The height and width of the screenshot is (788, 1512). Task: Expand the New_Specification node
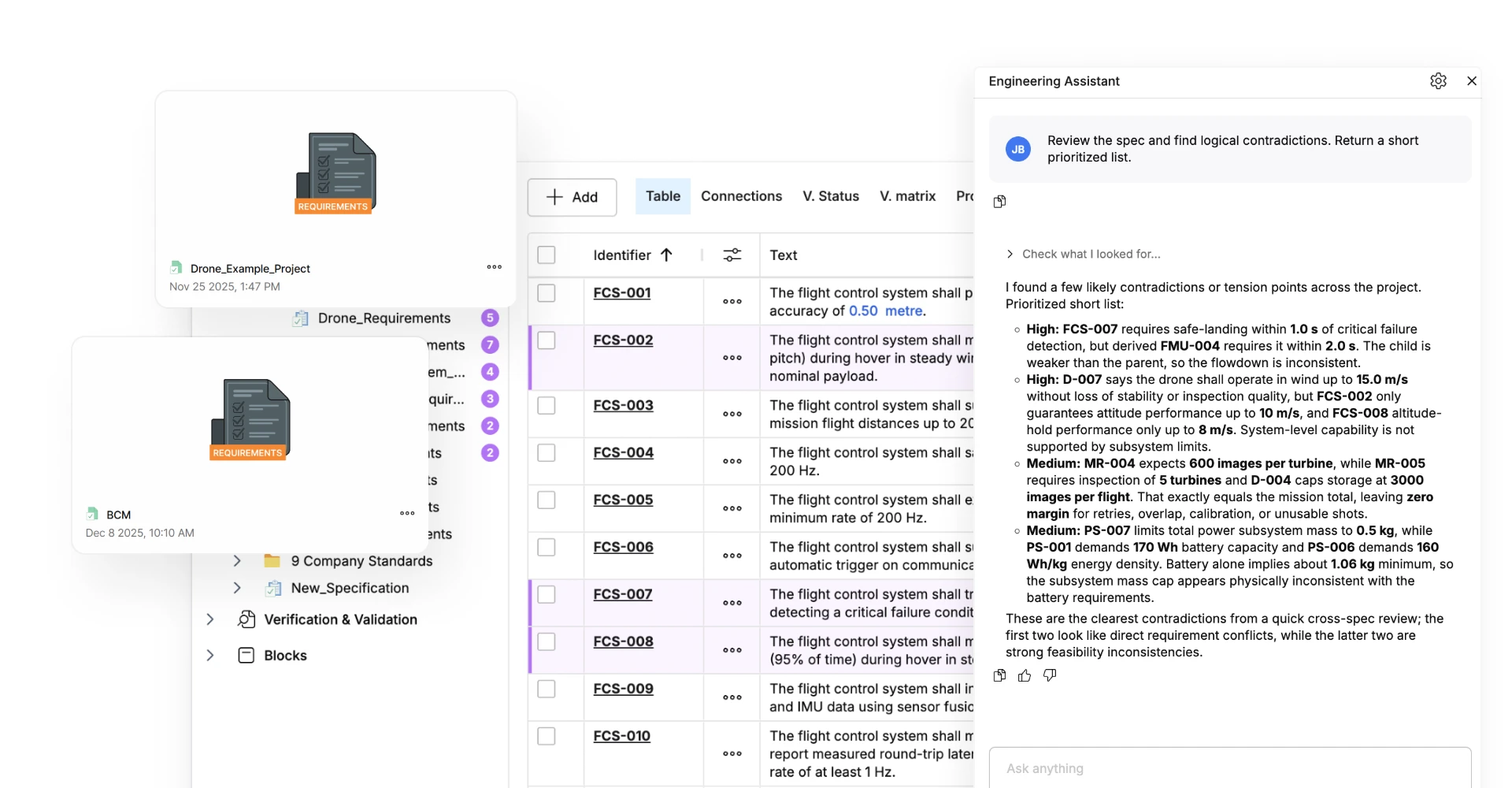click(237, 588)
